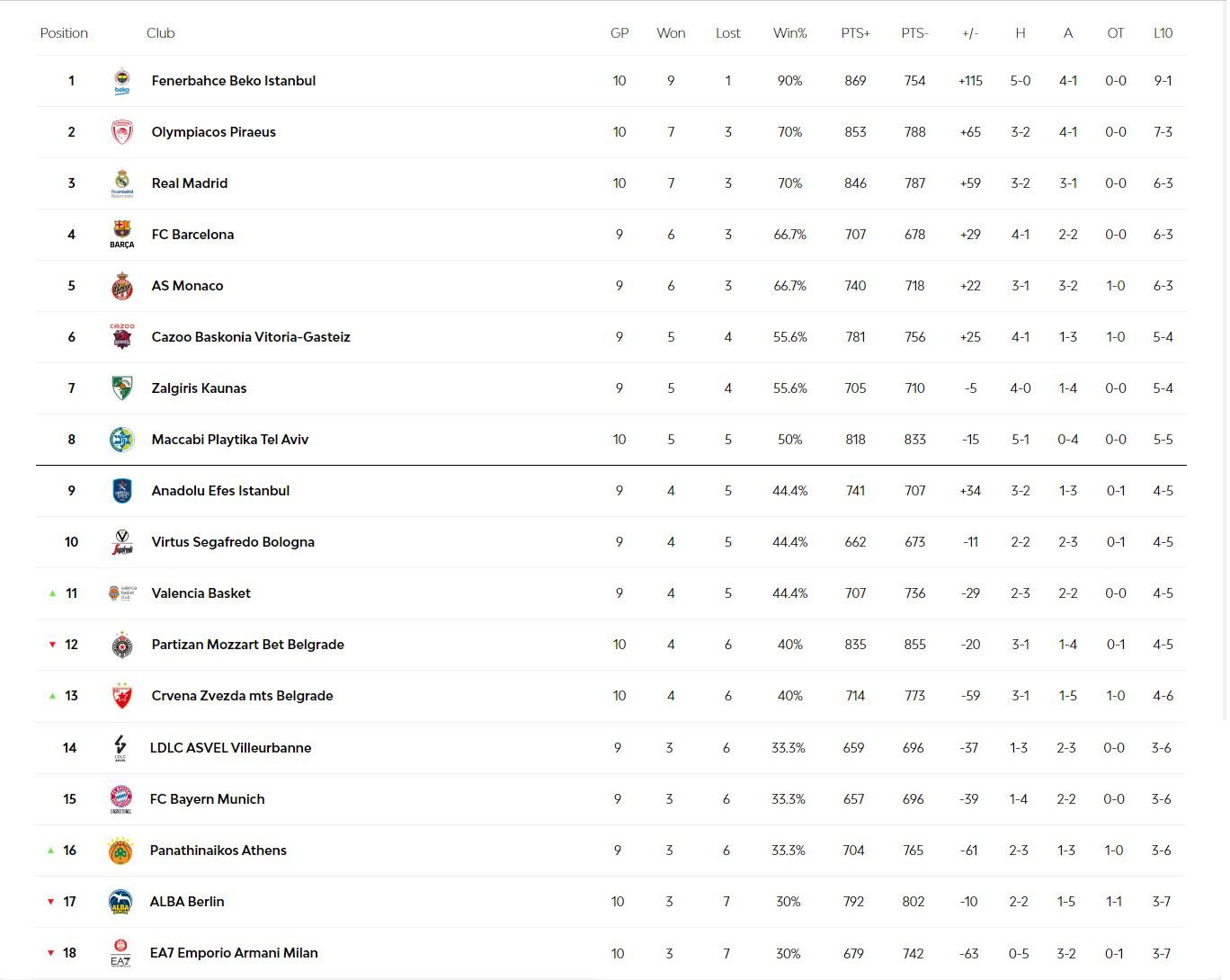The height and width of the screenshot is (980, 1230).
Task: Click the ALBA Berlin logo
Action: (x=120, y=902)
